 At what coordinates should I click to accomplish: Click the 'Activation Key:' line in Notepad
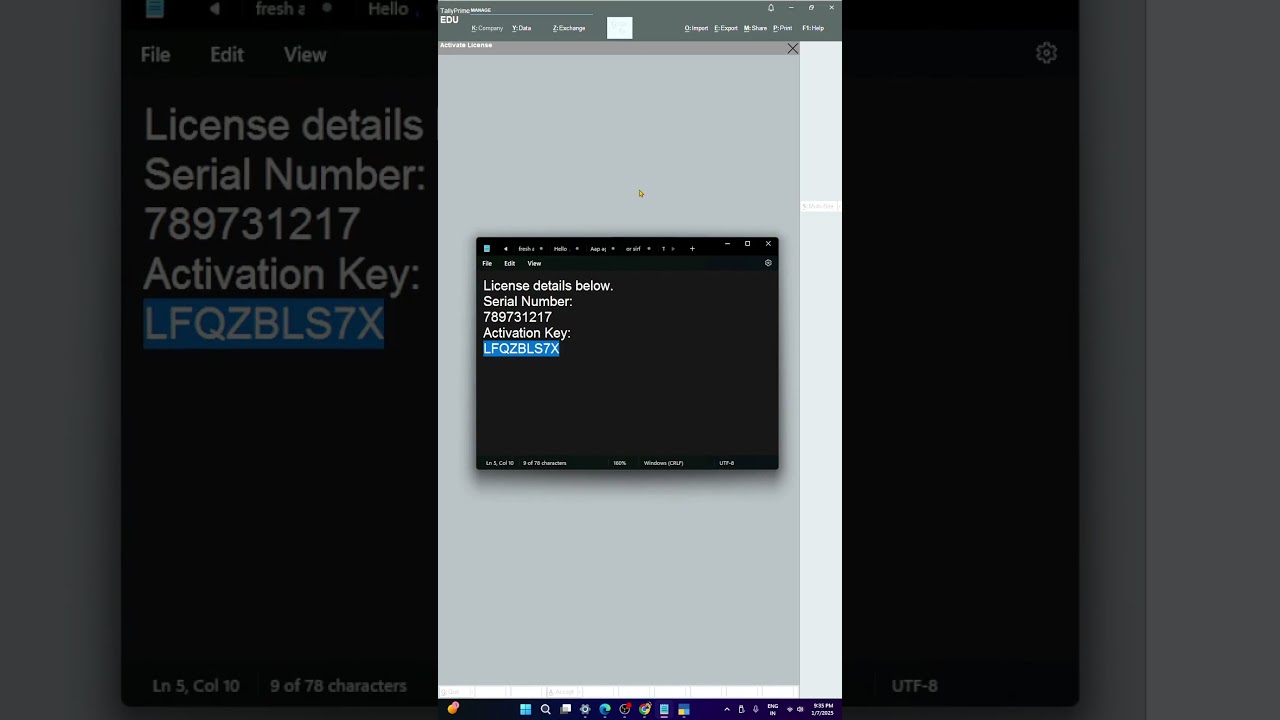pos(527,333)
